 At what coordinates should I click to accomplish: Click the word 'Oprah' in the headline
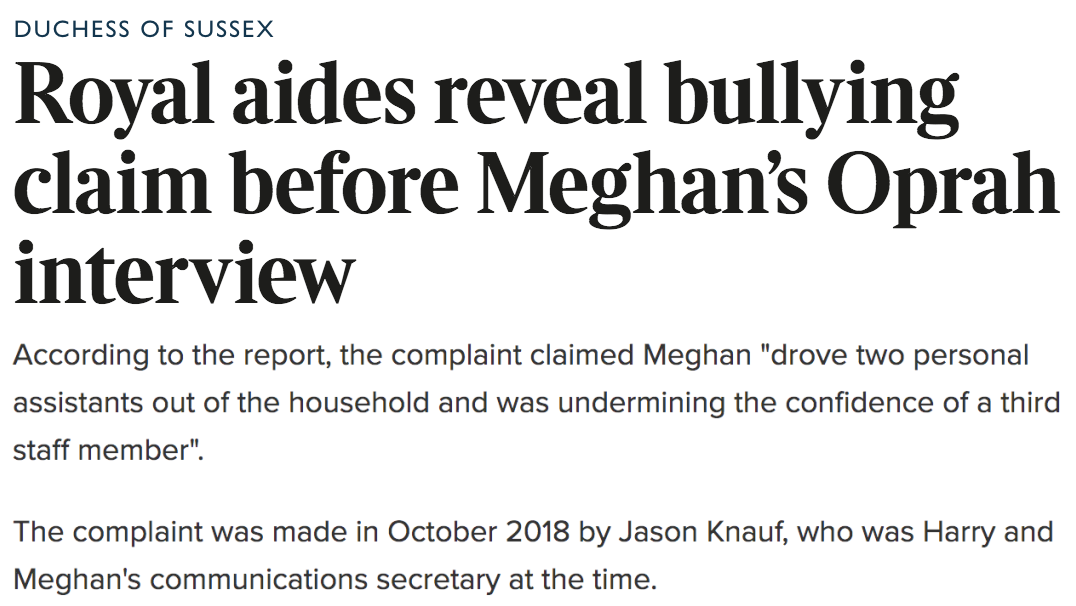943,182
